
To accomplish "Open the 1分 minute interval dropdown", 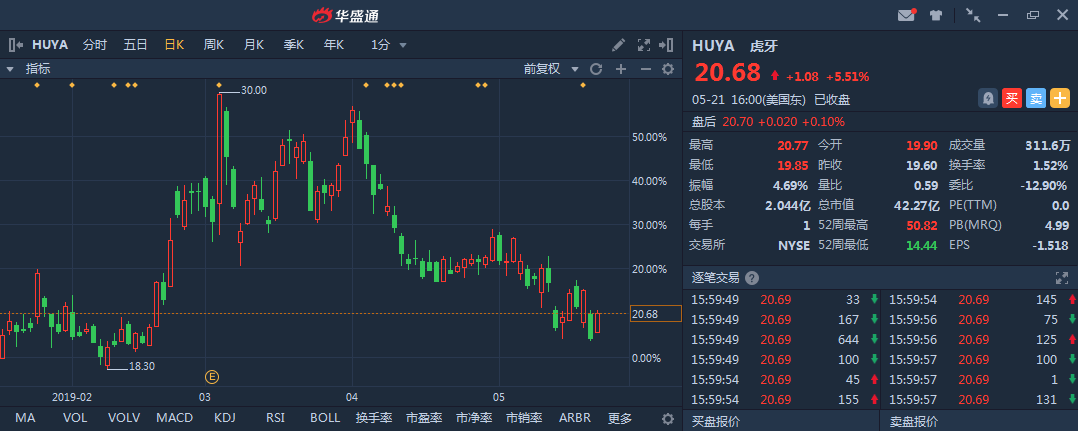I will point(389,45).
